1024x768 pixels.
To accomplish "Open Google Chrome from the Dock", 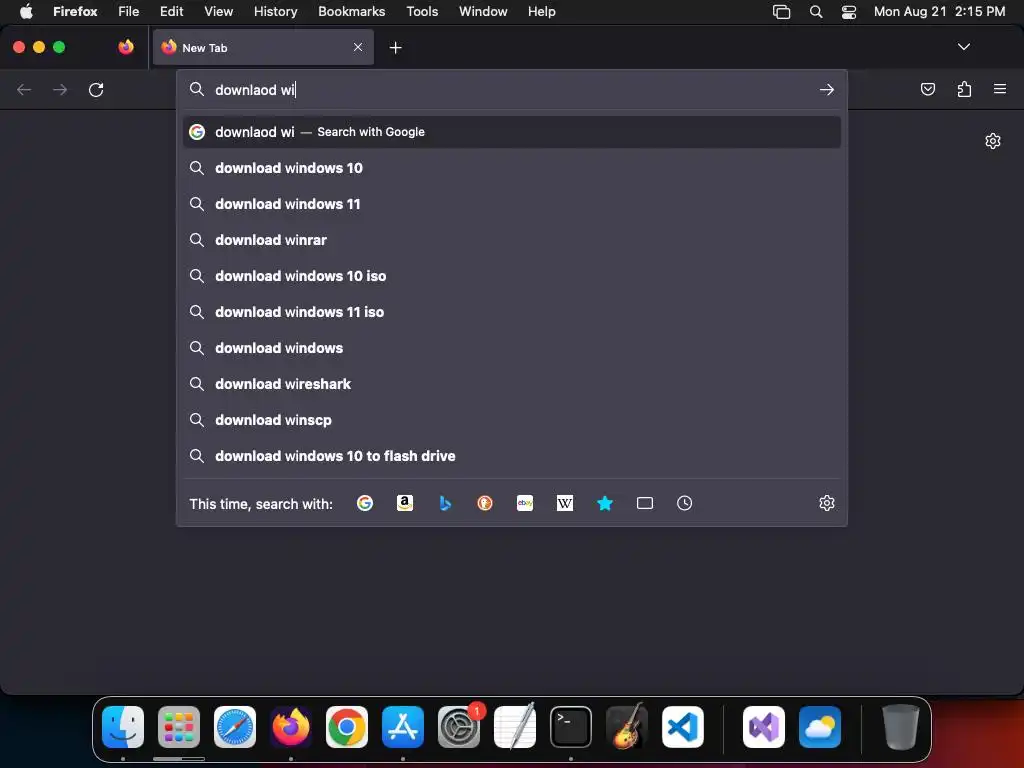I will (x=347, y=727).
